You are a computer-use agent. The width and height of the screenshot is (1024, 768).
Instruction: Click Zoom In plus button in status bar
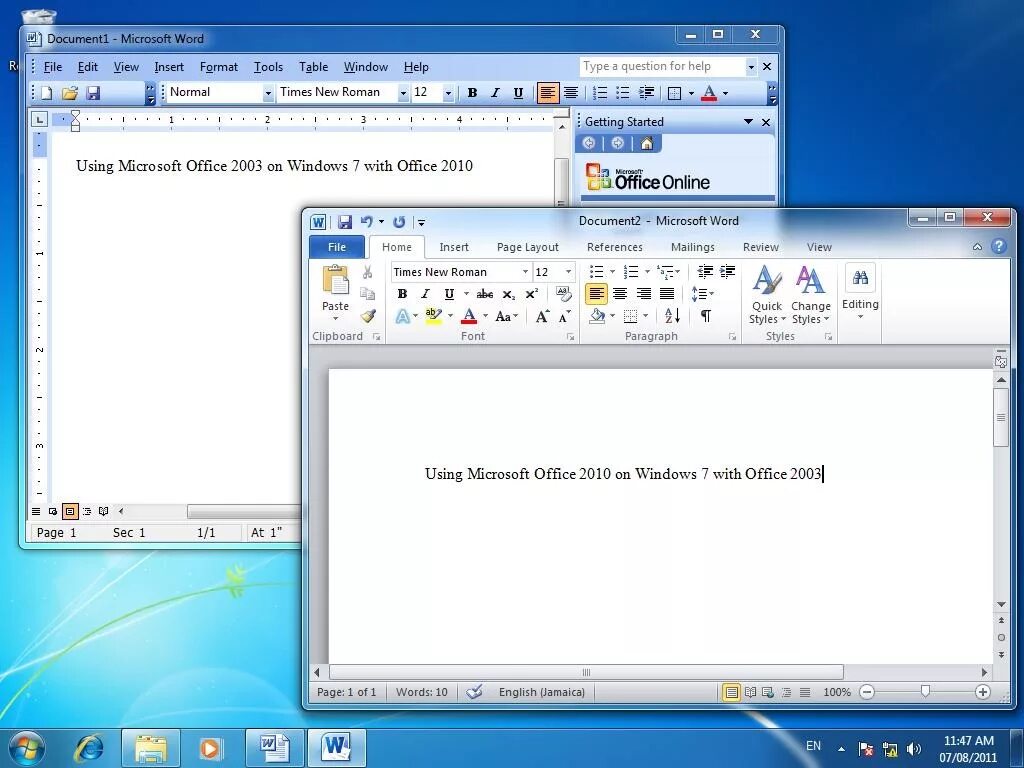click(982, 692)
